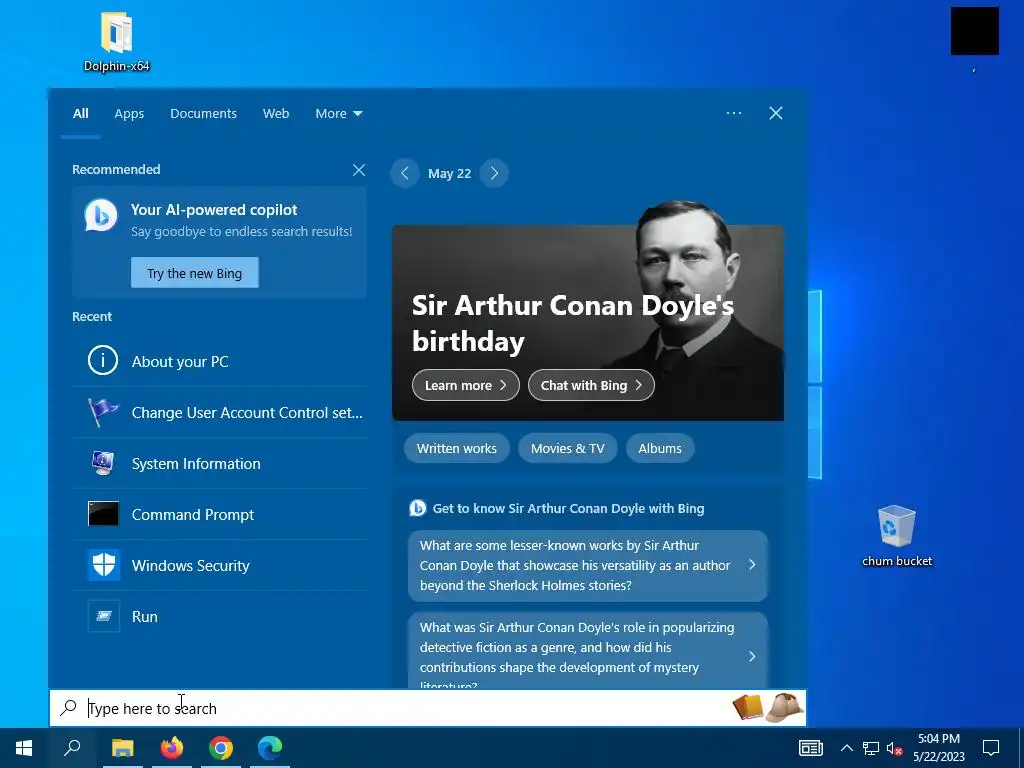
Task: Click the books and detective hat search highlight
Action: (768, 707)
